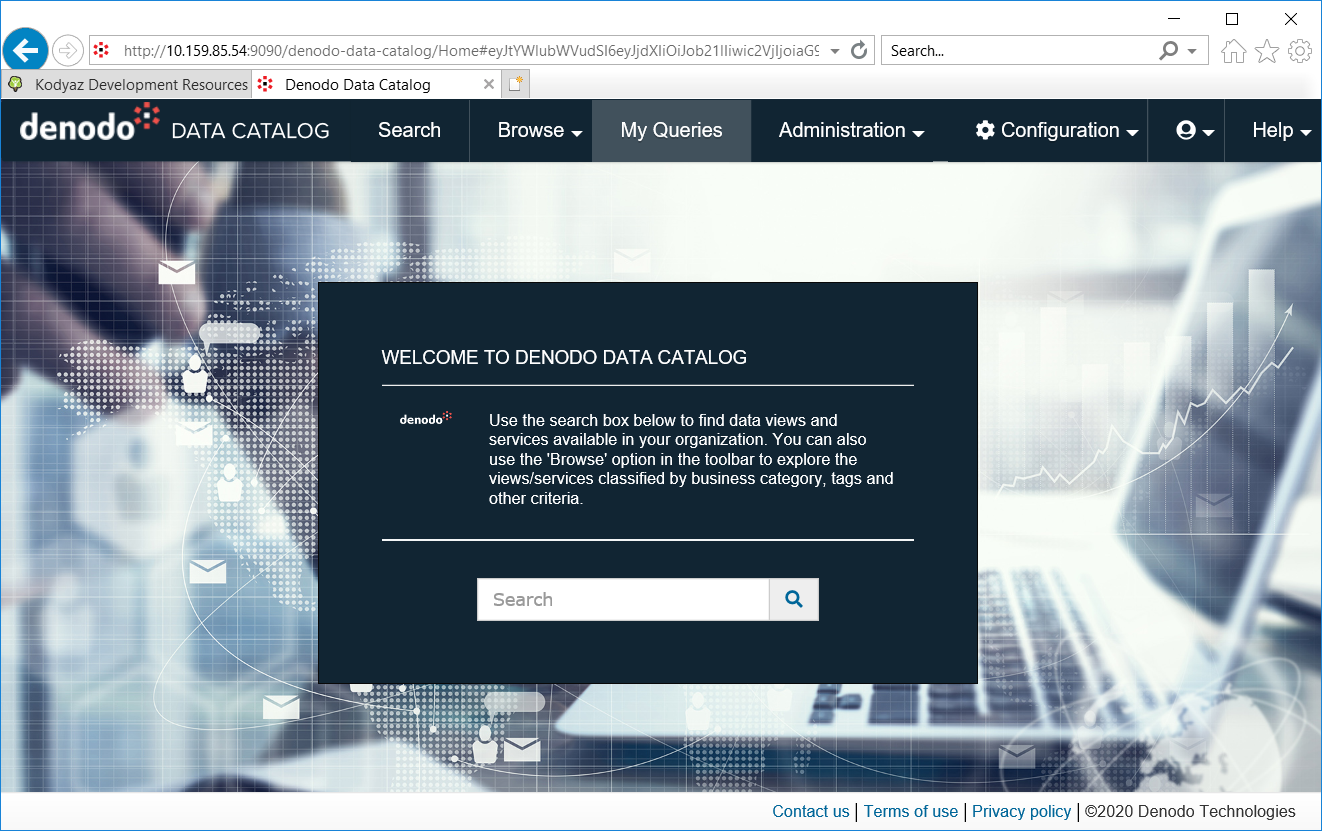
Task: Click inside the catalog Search field
Action: tap(623, 599)
